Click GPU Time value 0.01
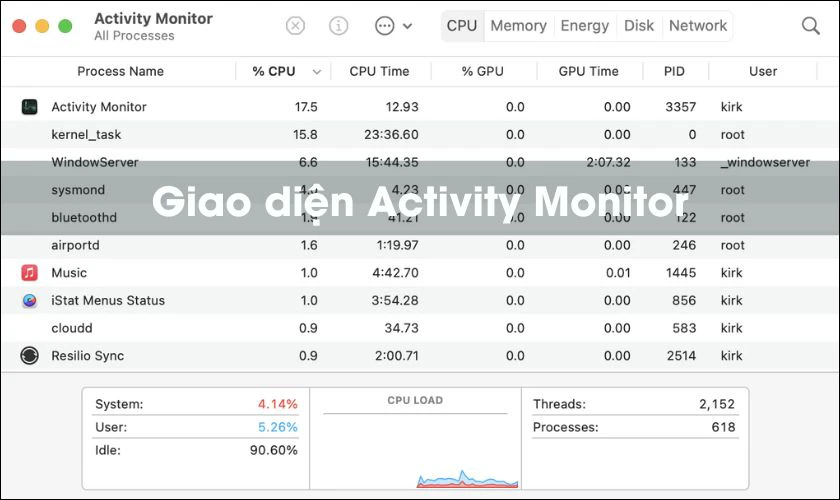The image size is (840, 500). (618, 273)
